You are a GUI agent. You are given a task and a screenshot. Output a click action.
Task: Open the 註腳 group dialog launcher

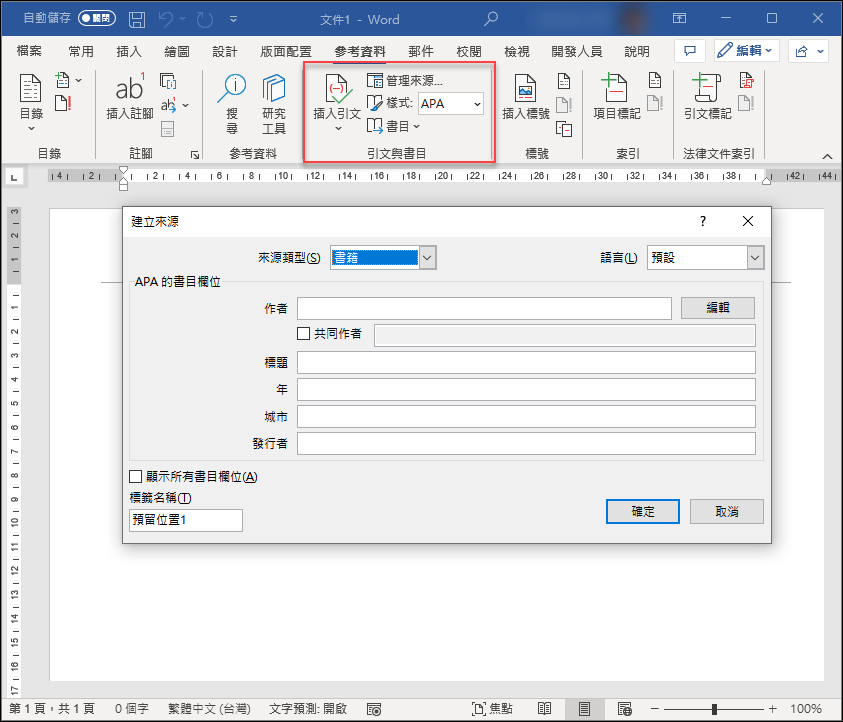point(195,155)
